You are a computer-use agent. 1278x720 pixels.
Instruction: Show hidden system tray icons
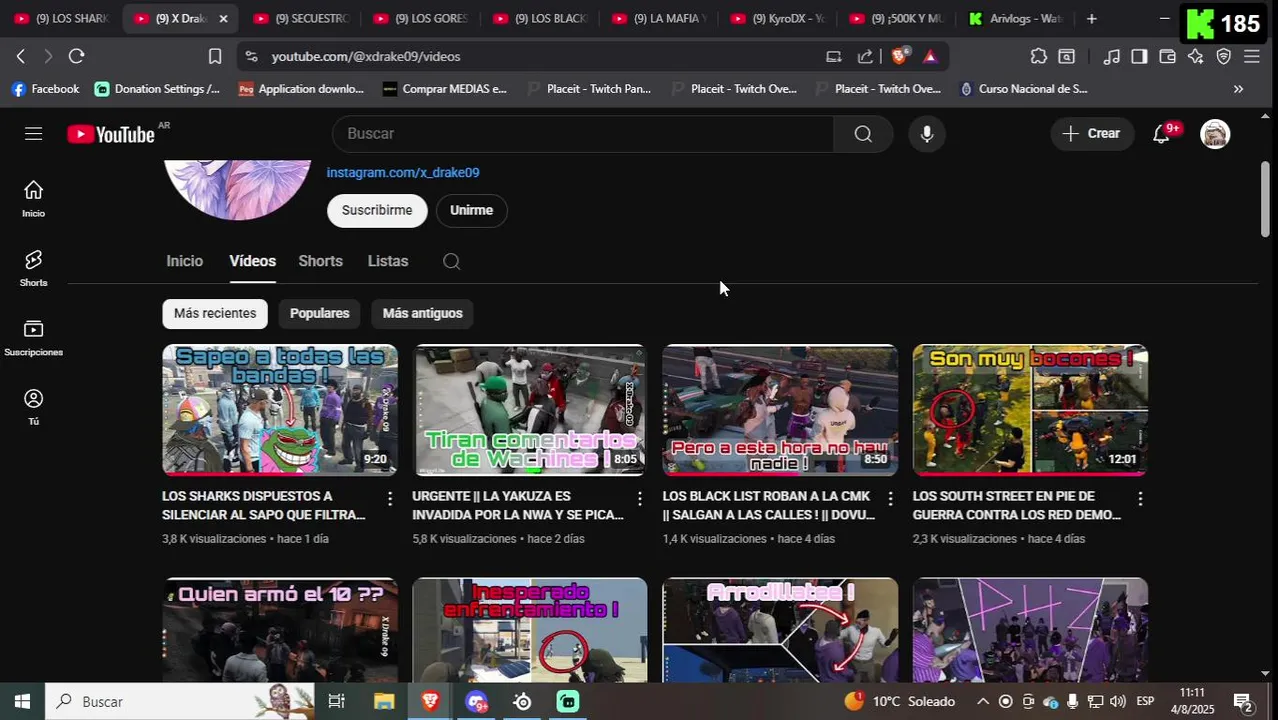[983, 701]
